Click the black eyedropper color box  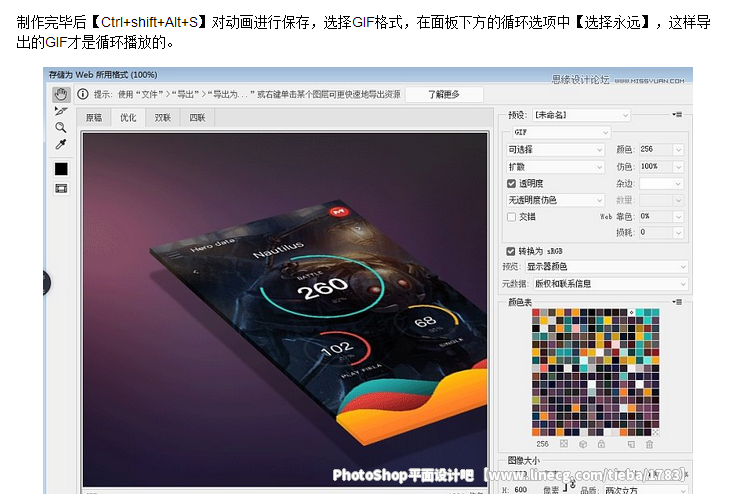click(x=61, y=169)
